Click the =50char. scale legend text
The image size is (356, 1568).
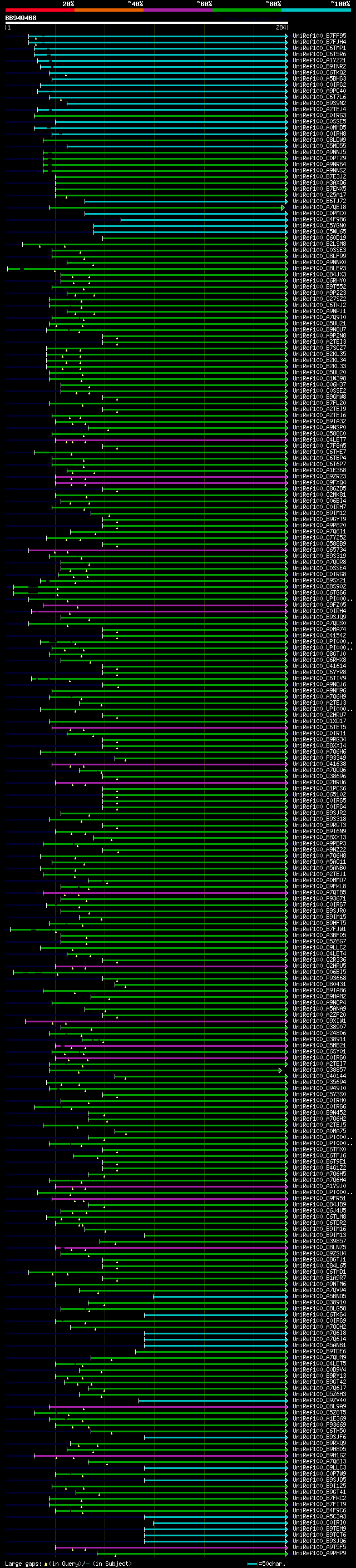pyautogui.click(x=271, y=1564)
